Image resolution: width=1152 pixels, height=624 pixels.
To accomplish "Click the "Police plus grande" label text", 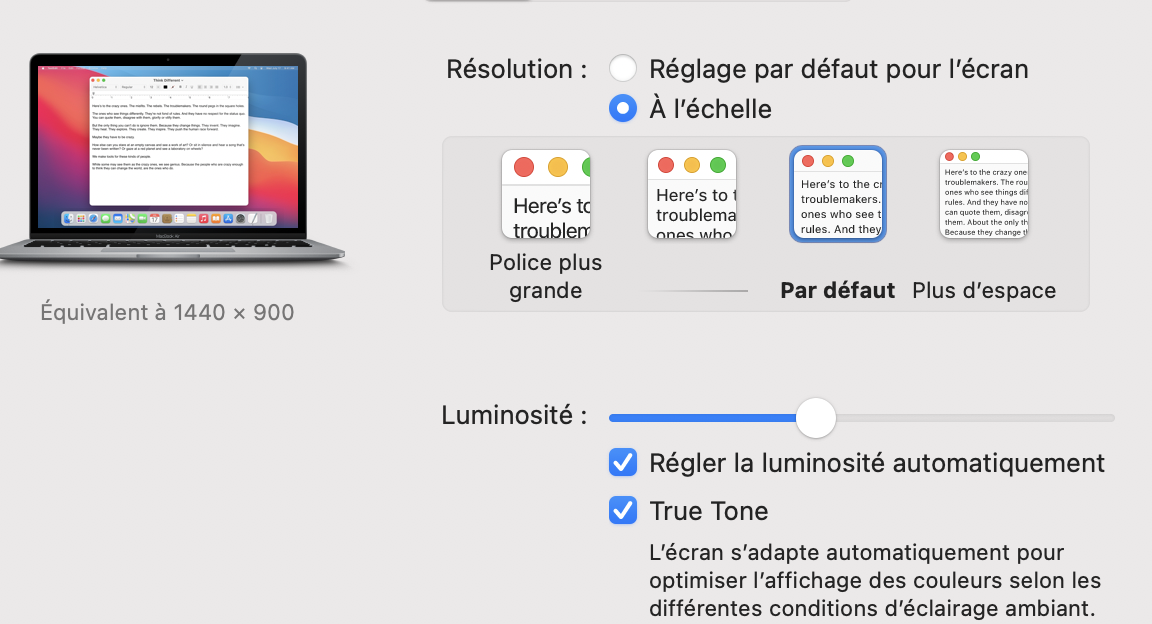I will click(x=546, y=276).
